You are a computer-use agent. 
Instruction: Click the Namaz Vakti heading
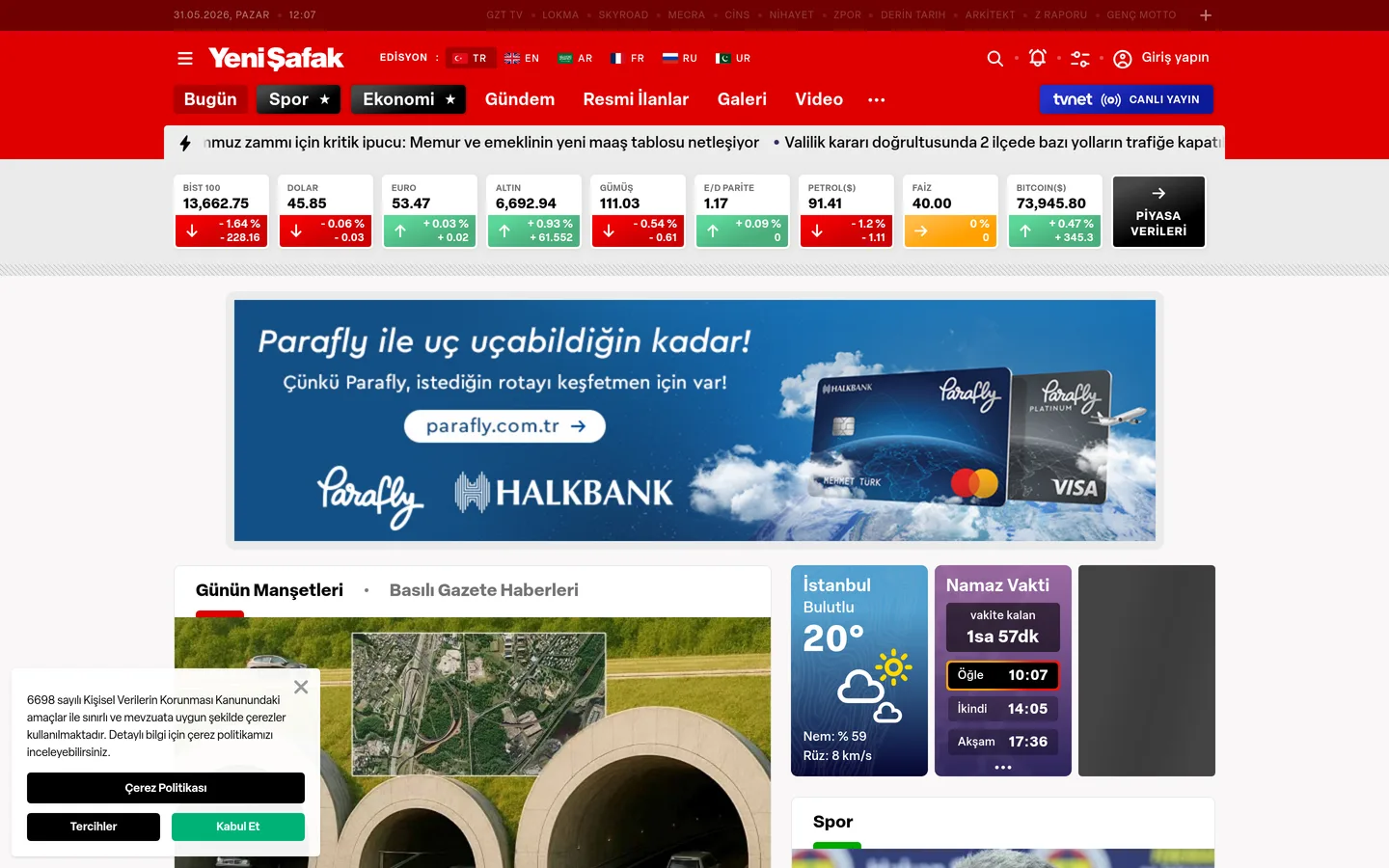(x=997, y=585)
